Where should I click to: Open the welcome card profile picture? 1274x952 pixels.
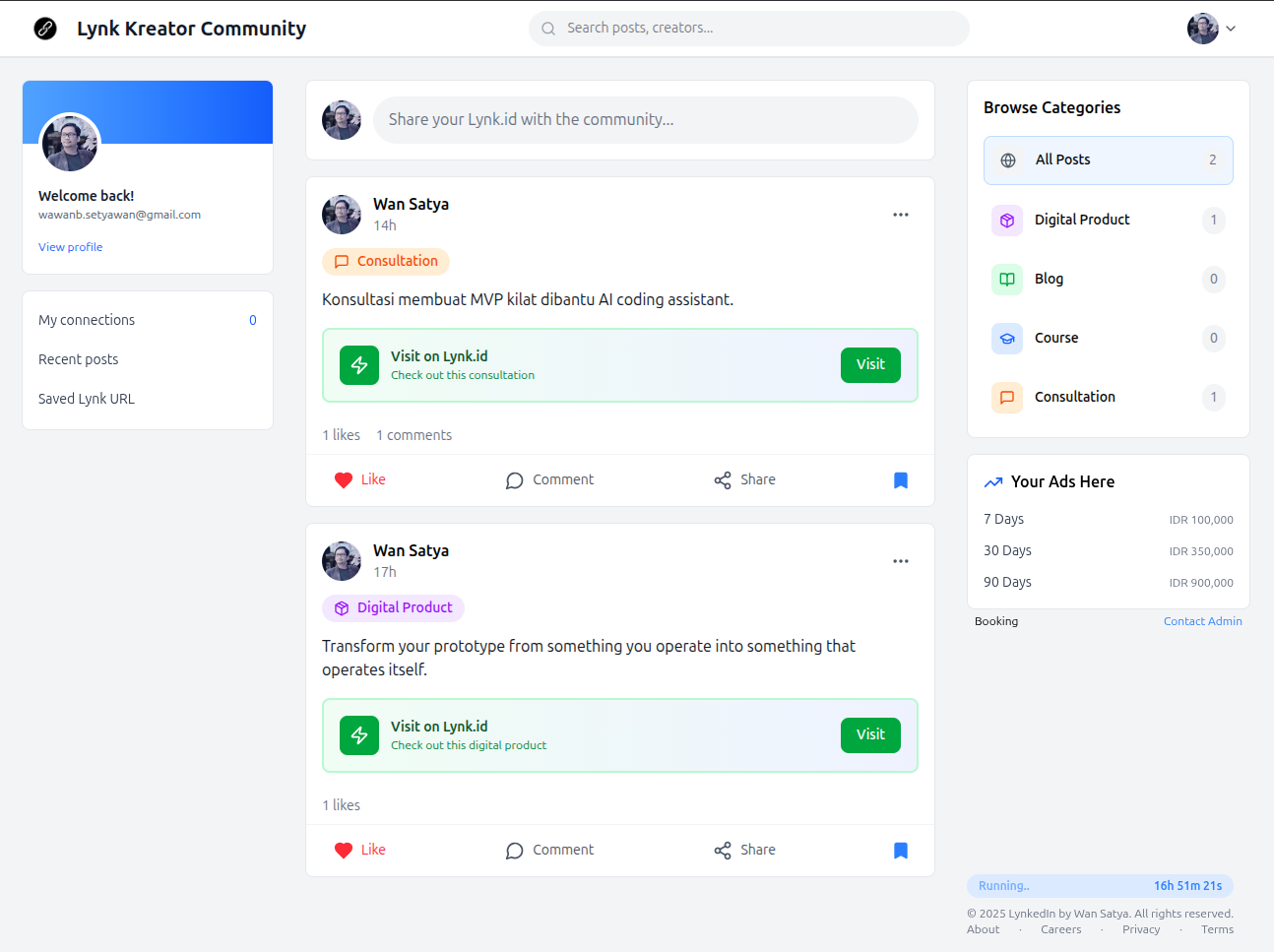pos(70,143)
